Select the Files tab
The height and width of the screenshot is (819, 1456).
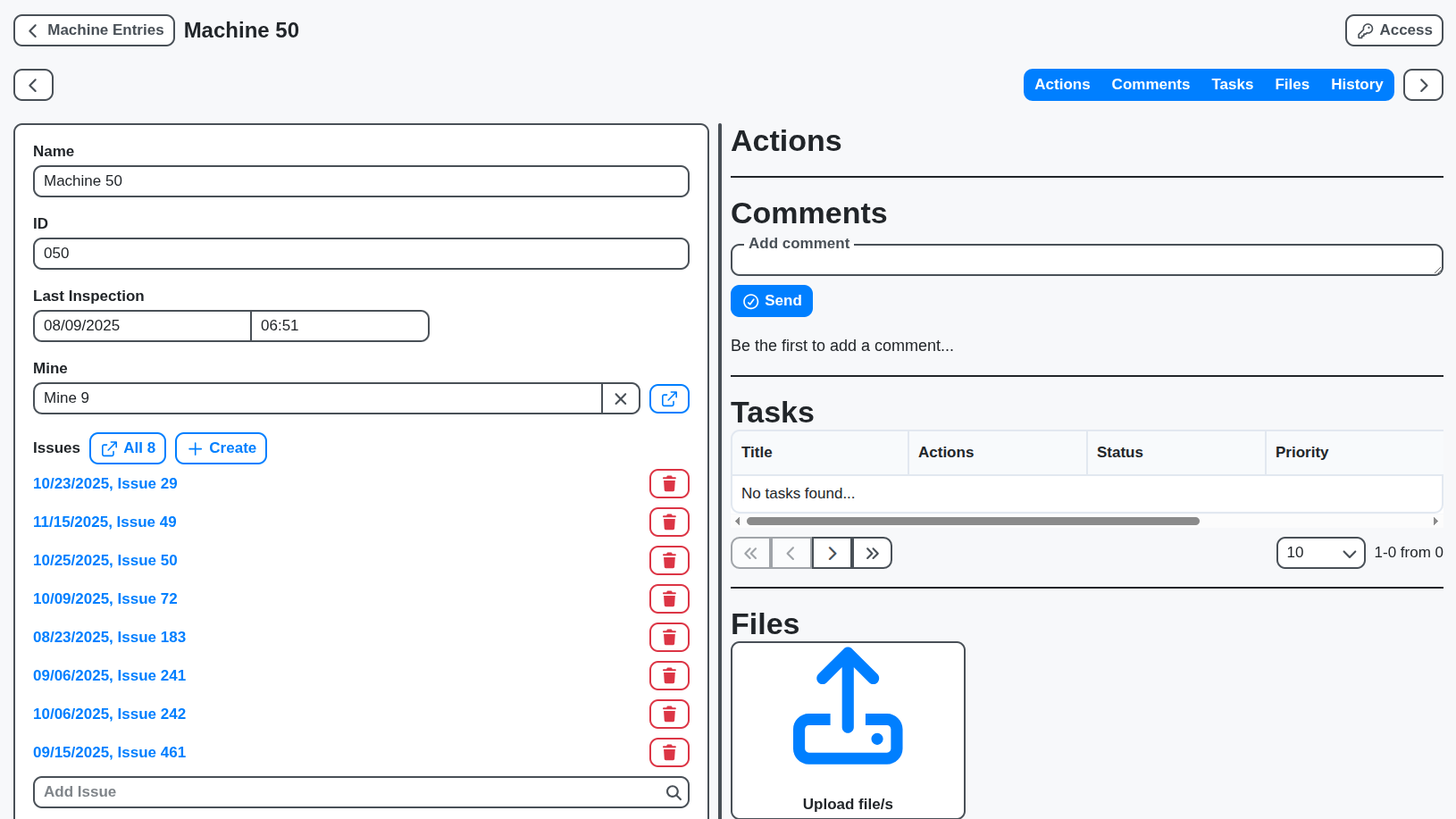pos(1292,85)
